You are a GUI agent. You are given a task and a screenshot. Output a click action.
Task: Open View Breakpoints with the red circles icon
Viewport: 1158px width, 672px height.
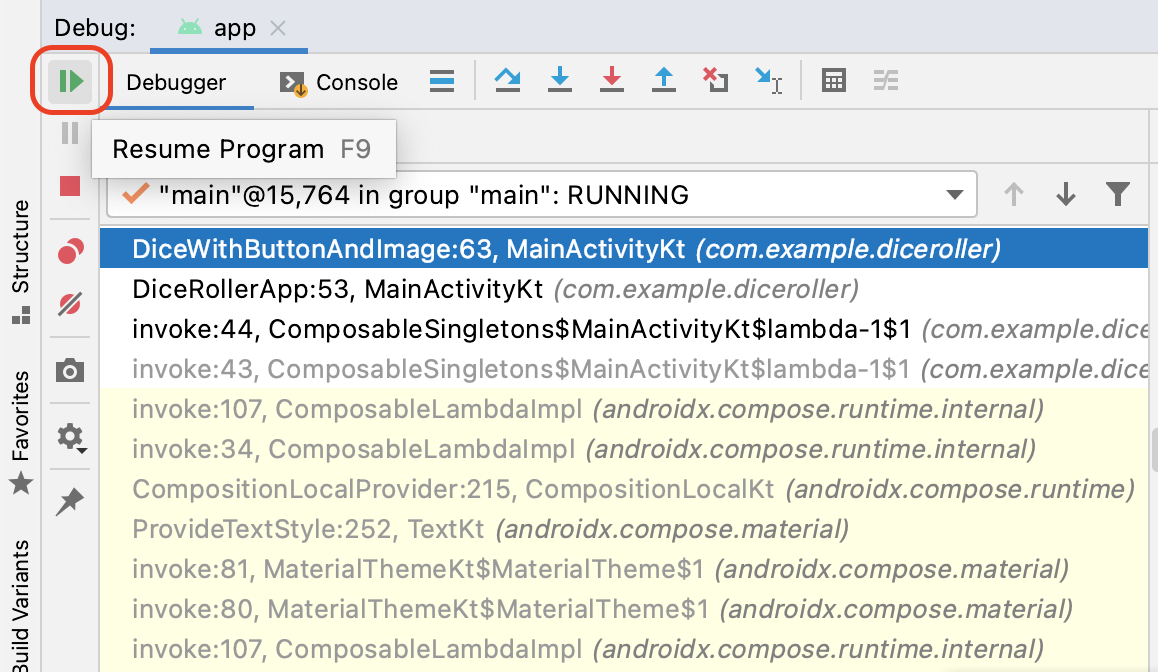coord(69,252)
